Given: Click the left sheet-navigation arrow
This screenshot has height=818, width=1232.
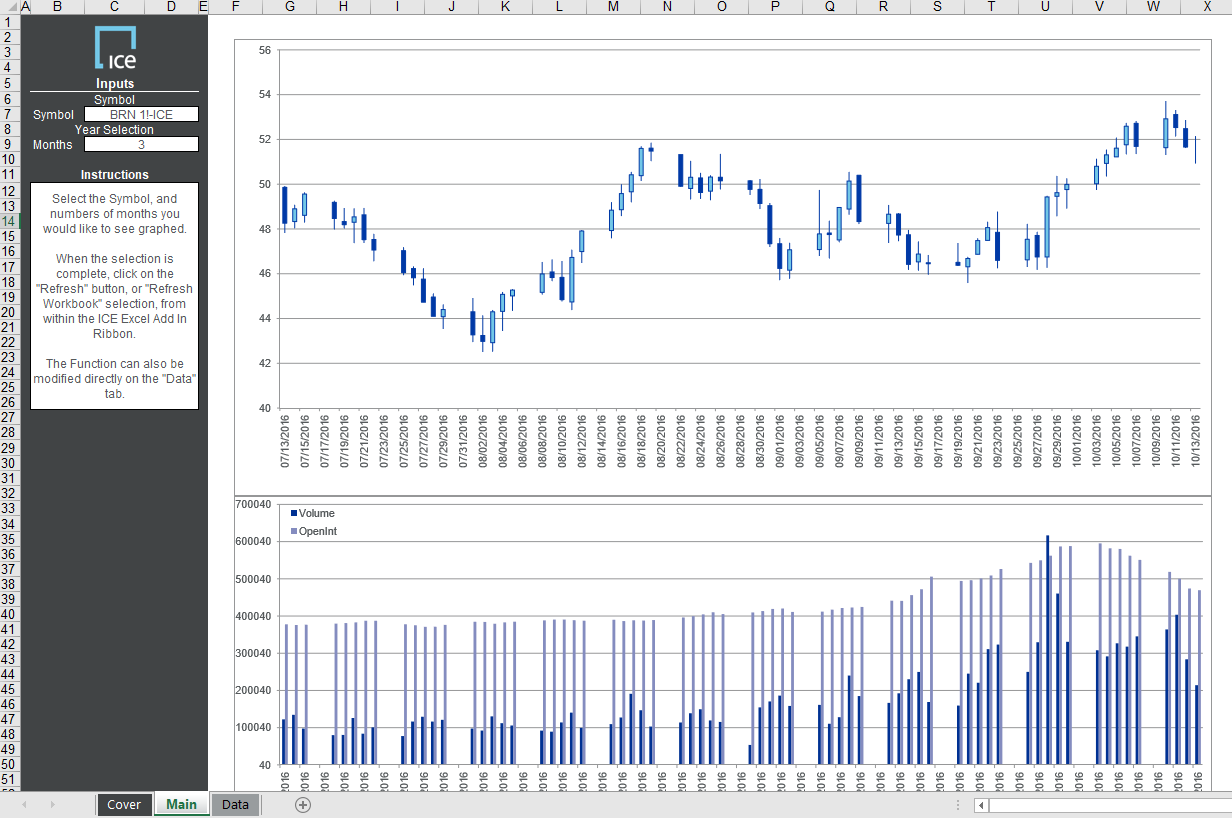Looking at the screenshot, I should (25, 804).
